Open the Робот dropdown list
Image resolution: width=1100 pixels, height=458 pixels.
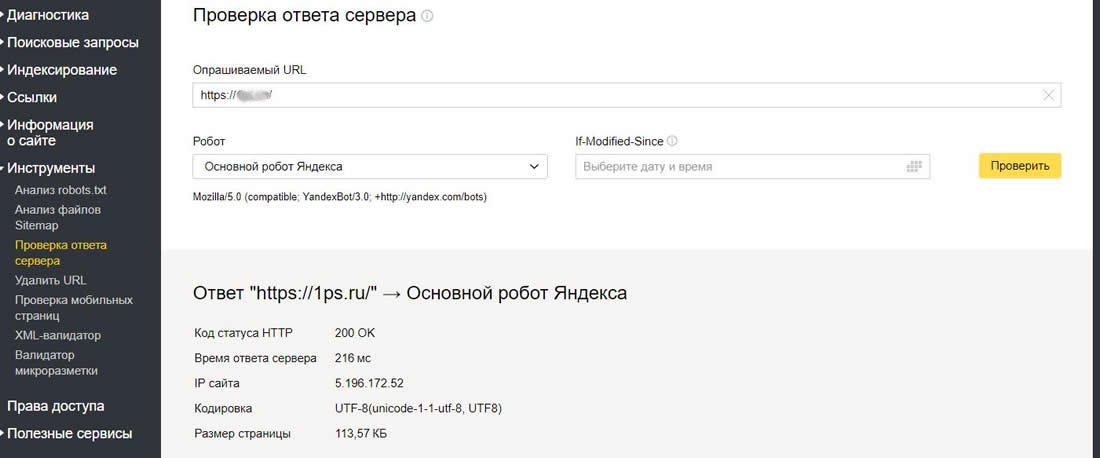[370, 166]
